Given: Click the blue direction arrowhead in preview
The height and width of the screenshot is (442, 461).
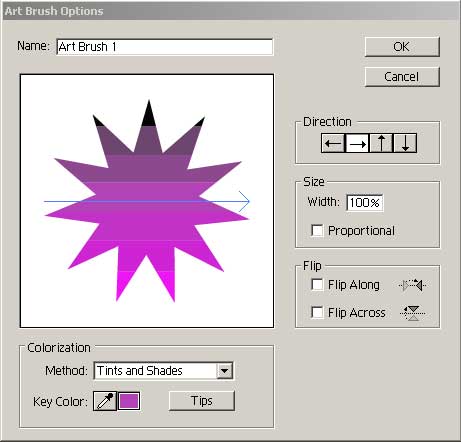Looking at the screenshot, I should point(245,201).
